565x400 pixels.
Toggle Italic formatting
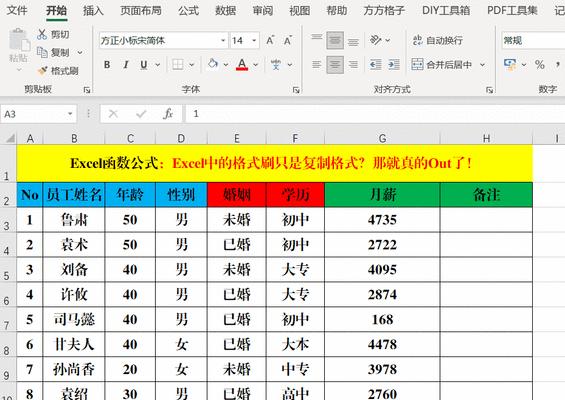126,65
